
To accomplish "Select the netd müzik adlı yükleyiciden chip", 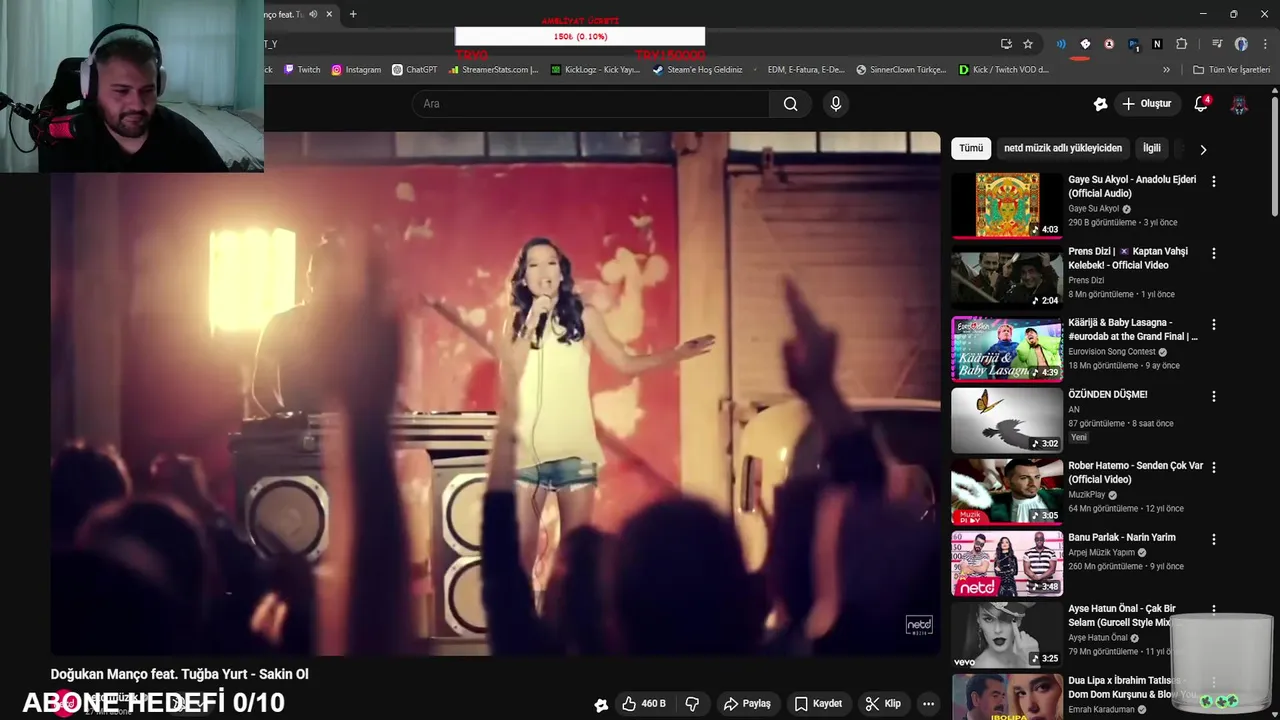I will [x=1063, y=148].
